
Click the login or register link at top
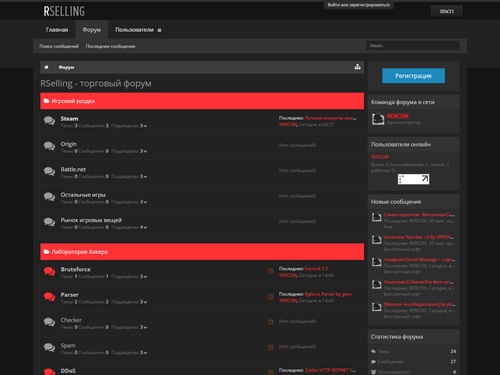tap(359, 5)
